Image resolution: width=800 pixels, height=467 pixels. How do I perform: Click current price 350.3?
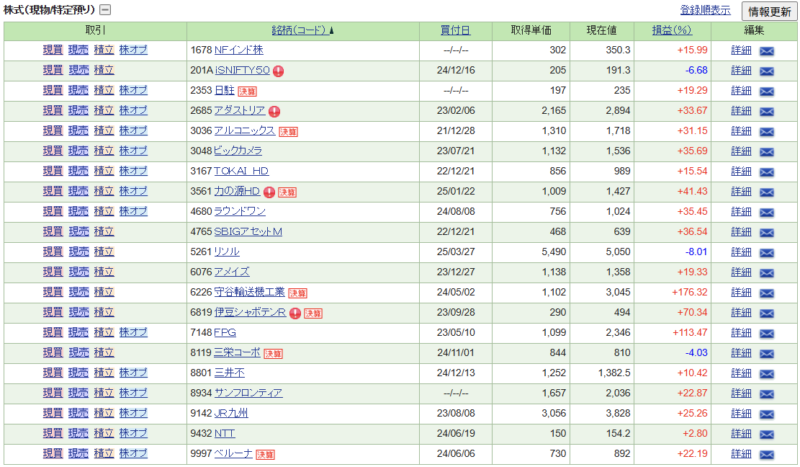click(618, 50)
